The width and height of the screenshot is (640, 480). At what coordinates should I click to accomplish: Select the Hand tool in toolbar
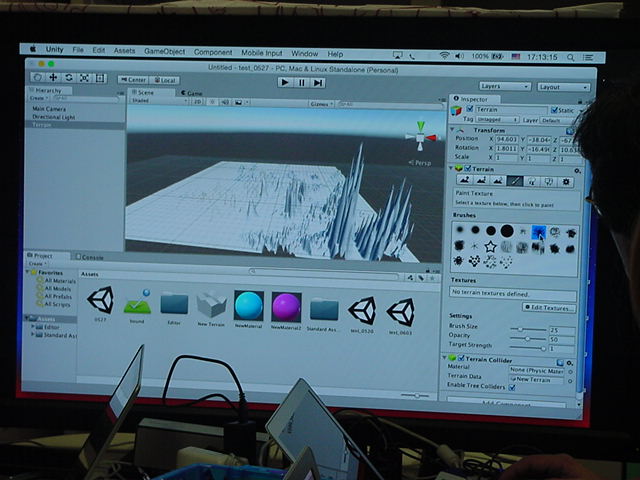pos(38,77)
